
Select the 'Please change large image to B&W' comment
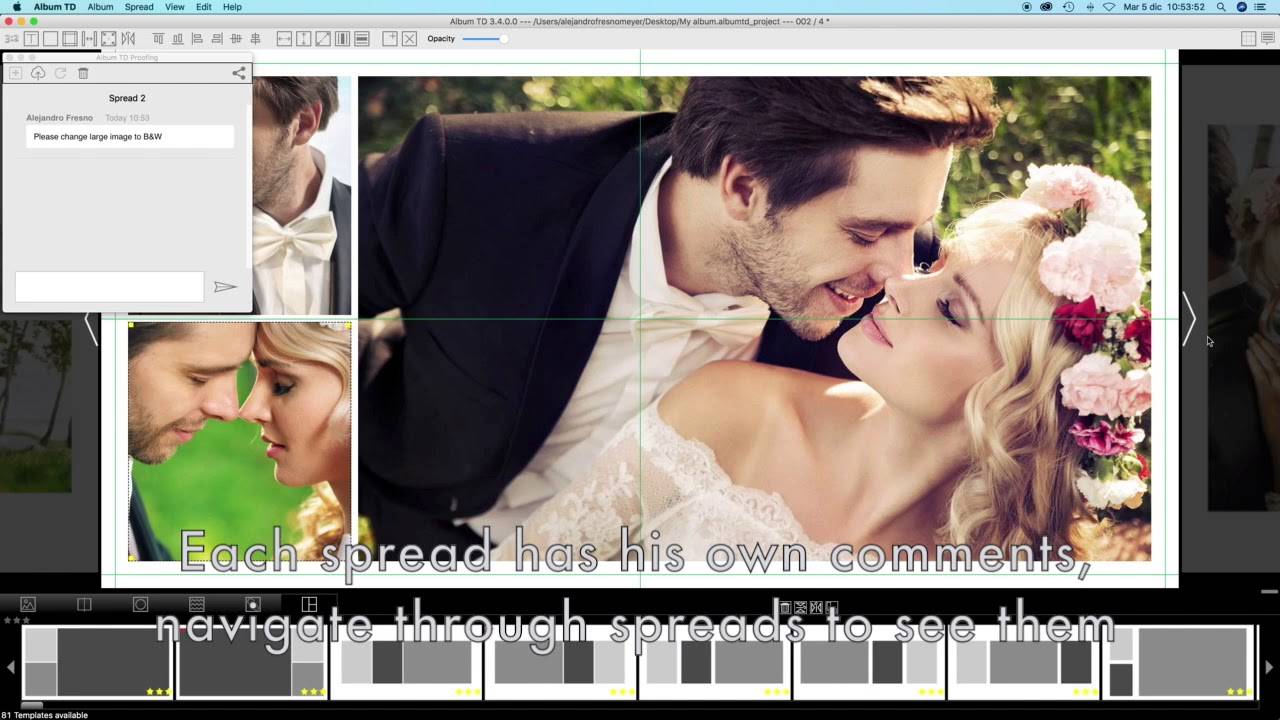tap(130, 137)
